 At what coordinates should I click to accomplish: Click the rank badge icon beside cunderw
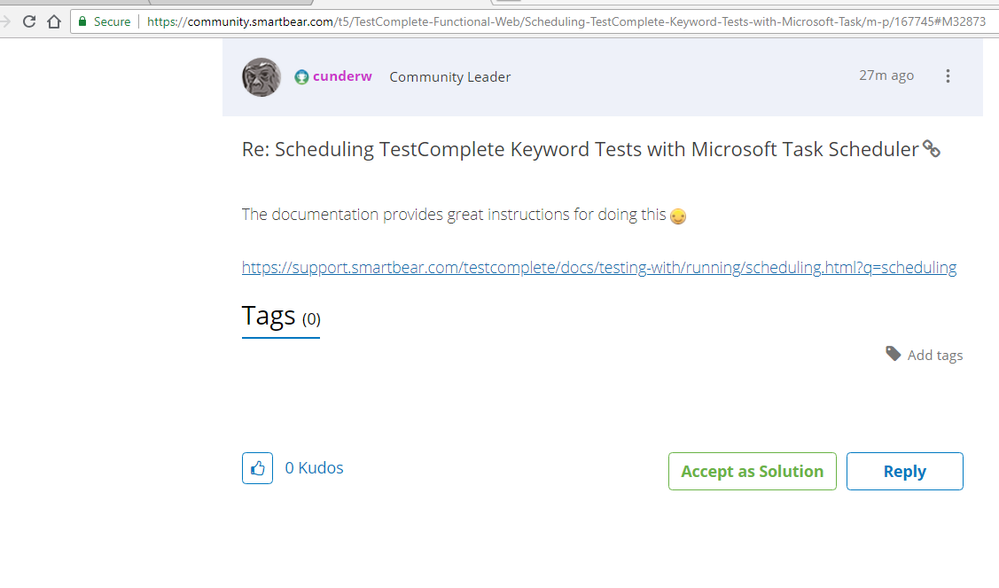tap(301, 77)
